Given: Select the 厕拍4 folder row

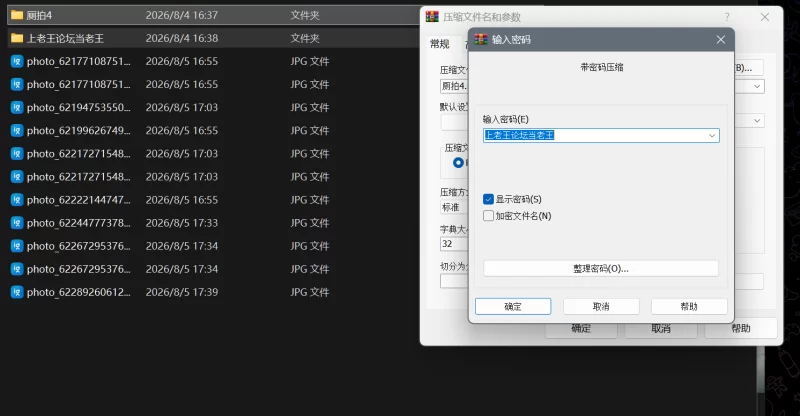Looking at the screenshot, I should coord(213,15).
